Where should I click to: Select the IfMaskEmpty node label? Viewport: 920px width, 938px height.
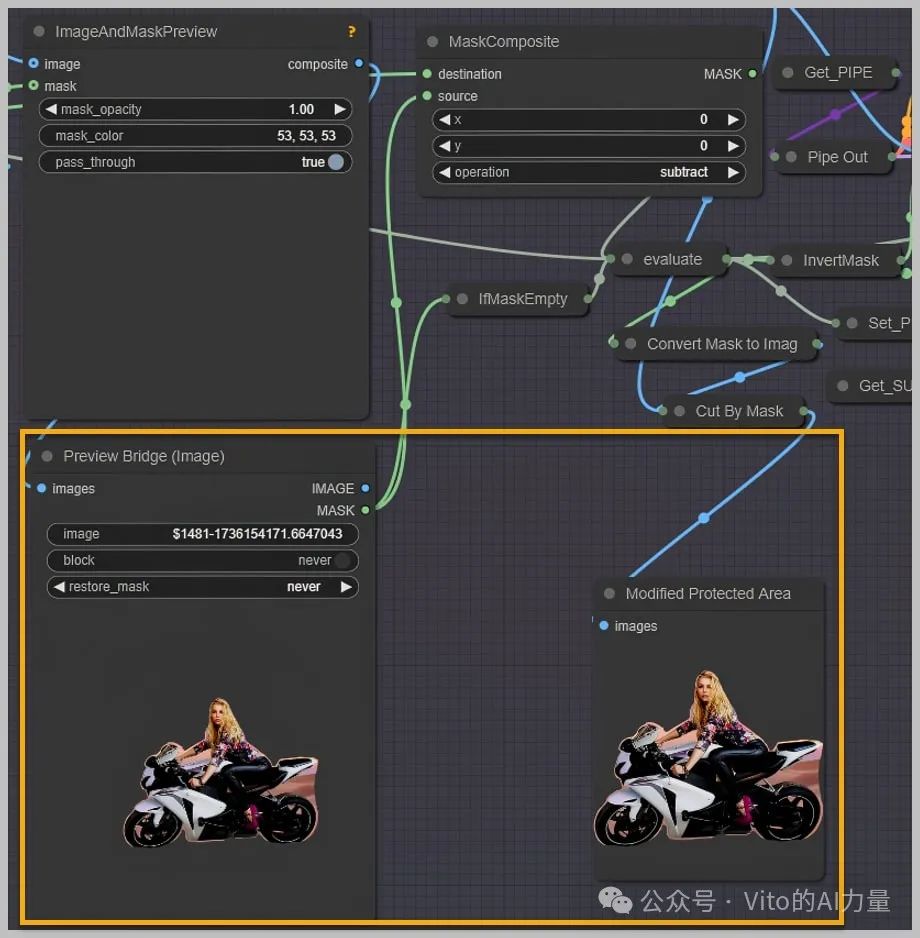523,299
